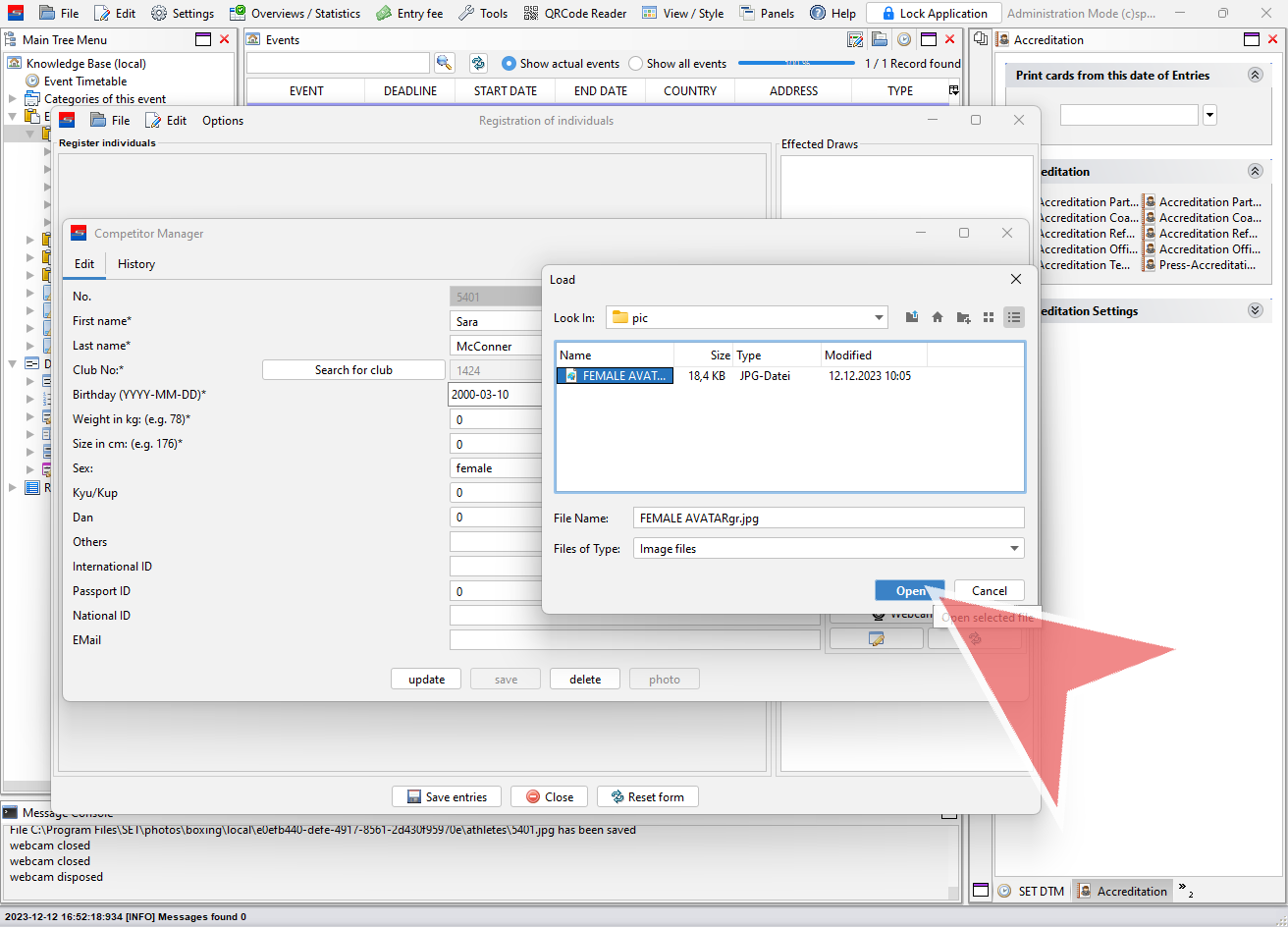This screenshot has width=1288, height=928.
Task: Click the Cancel button in Load dialog
Action: pos(989,590)
